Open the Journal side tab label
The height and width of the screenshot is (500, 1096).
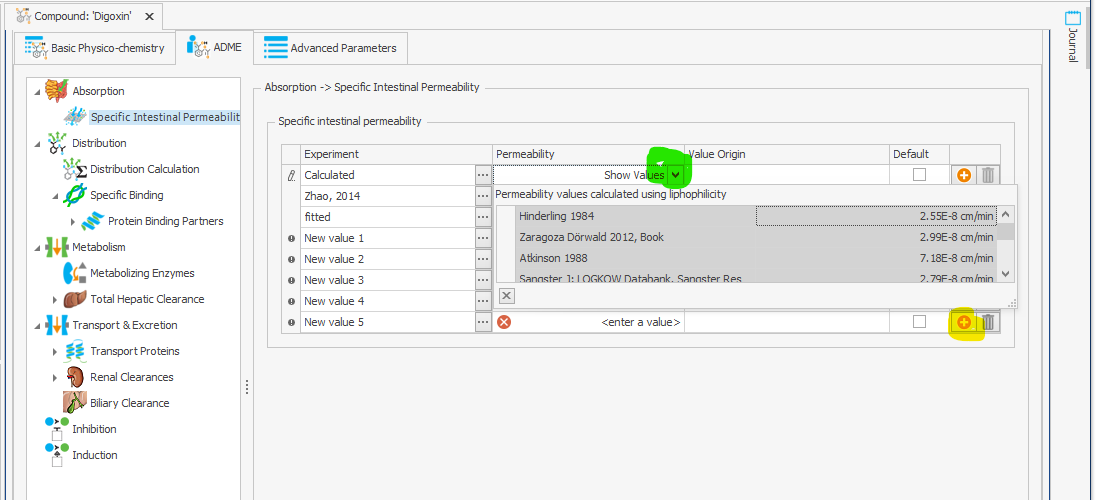tap(1073, 46)
